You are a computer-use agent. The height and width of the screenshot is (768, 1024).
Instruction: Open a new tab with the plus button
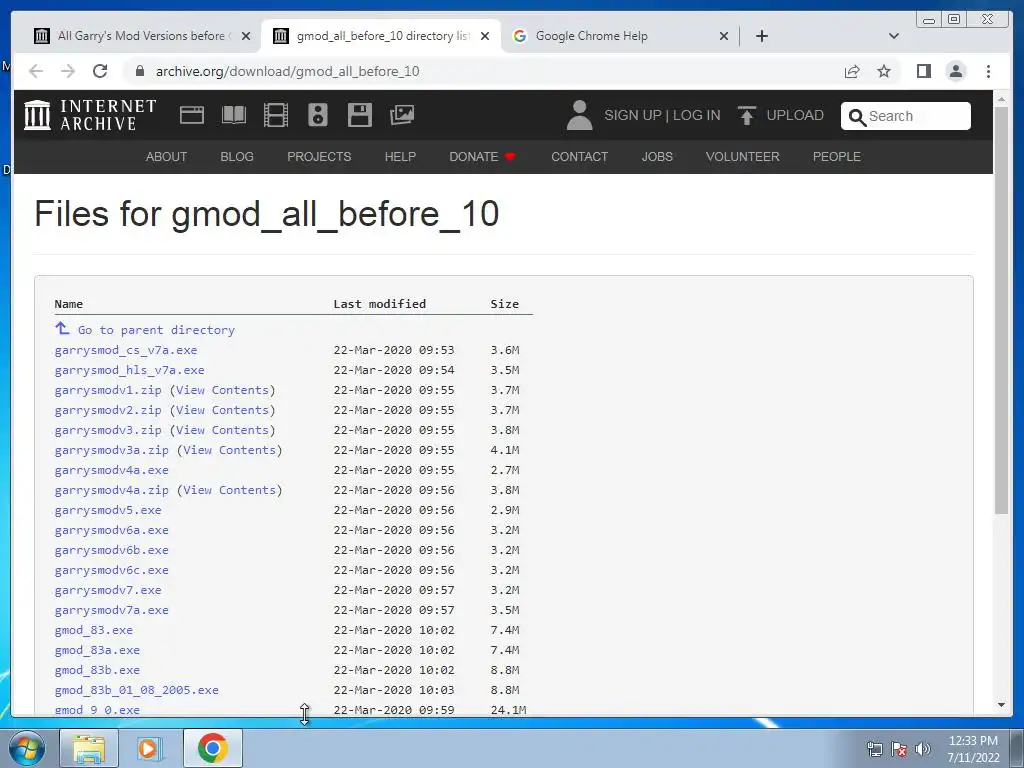(x=762, y=36)
